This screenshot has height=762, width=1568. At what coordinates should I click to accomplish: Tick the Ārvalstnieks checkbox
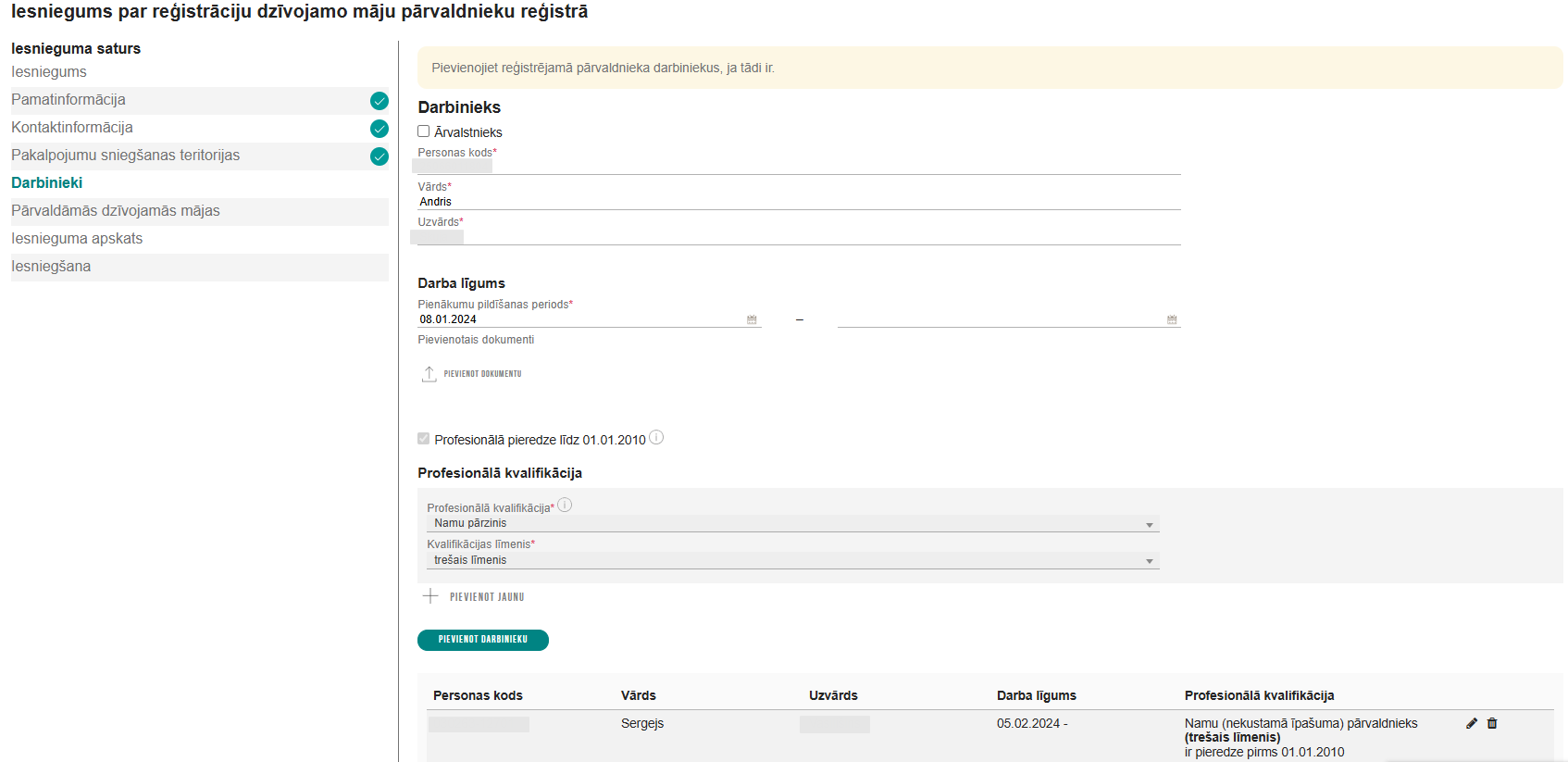pyautogui.click(x=423, y=131)
